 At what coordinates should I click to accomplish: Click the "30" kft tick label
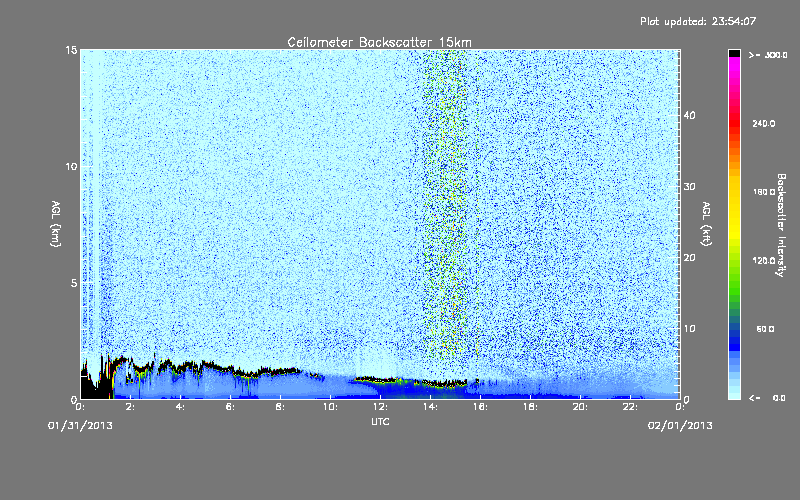tap(689, 187)
